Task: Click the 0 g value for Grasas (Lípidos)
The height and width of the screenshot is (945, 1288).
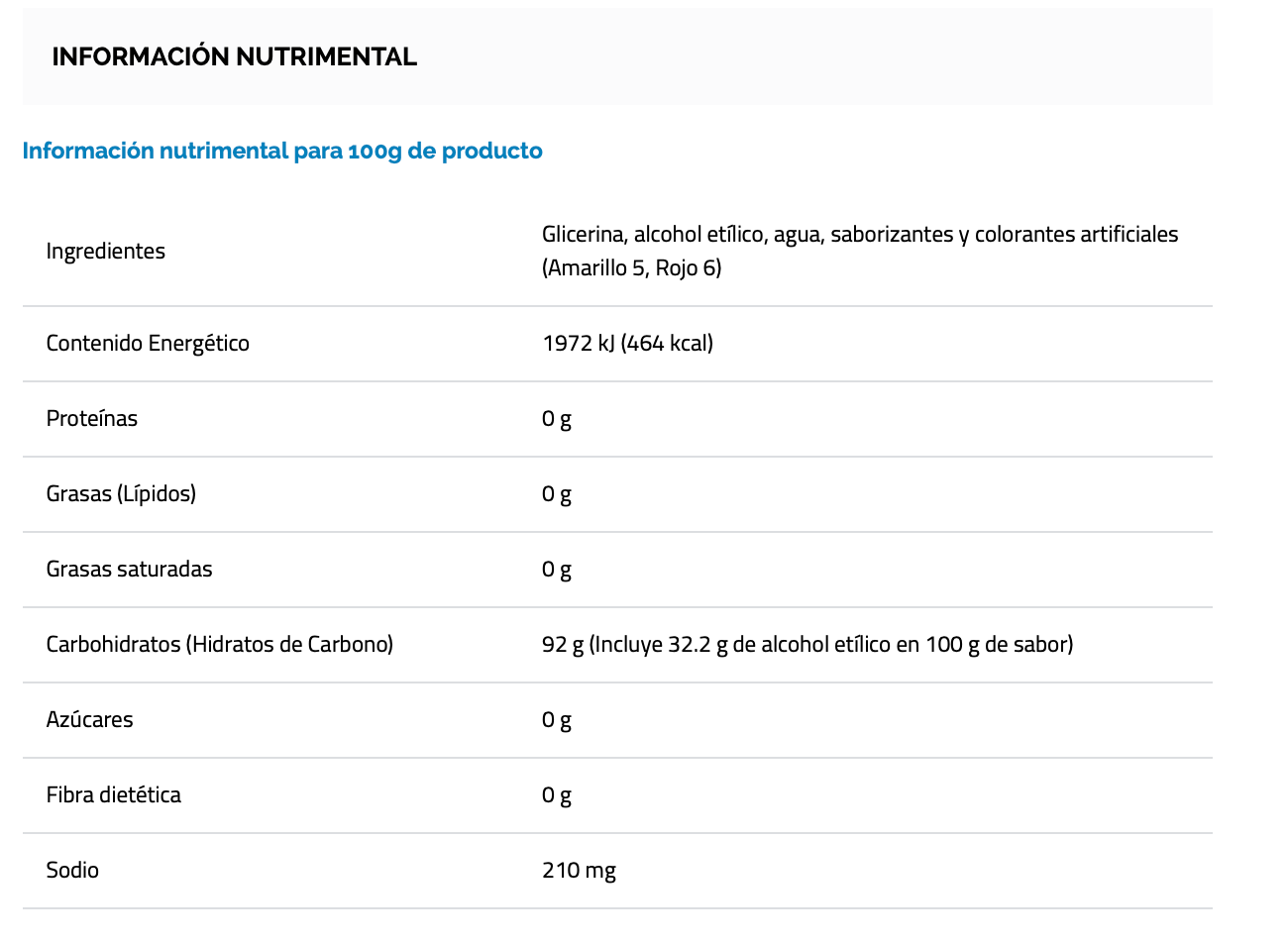Action: click(x=557, y=493)
